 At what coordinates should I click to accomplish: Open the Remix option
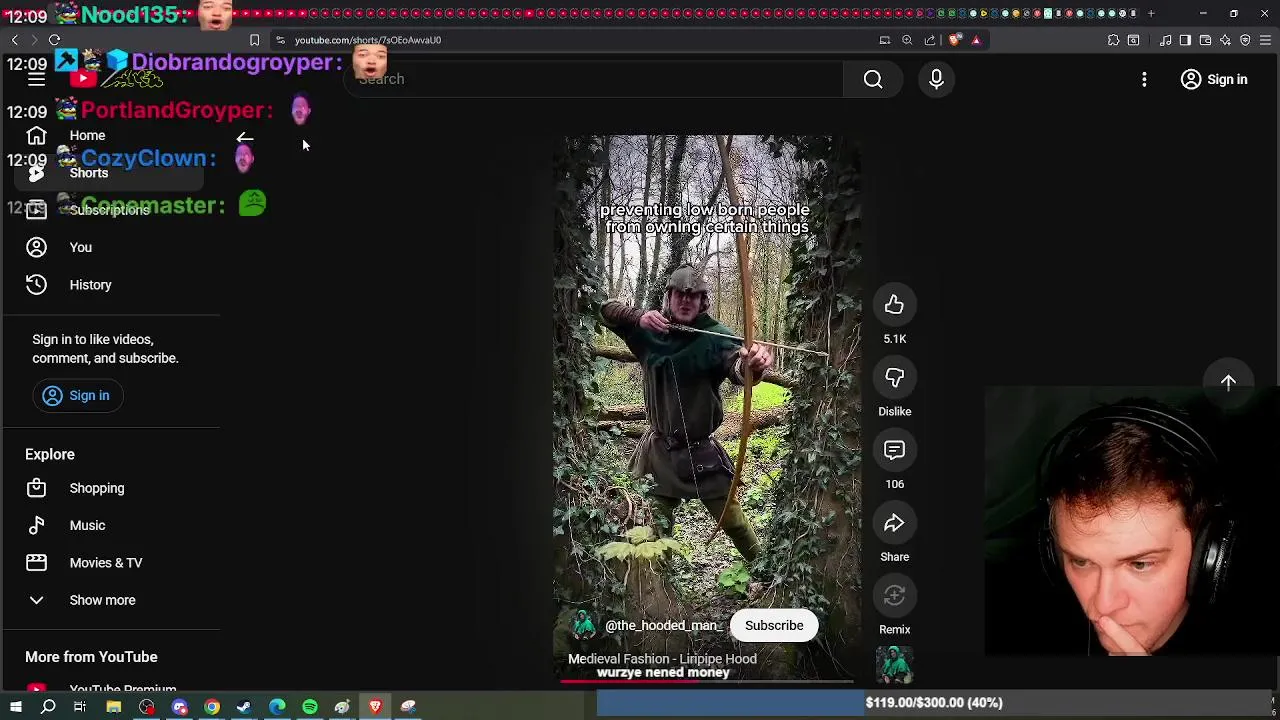894,596
